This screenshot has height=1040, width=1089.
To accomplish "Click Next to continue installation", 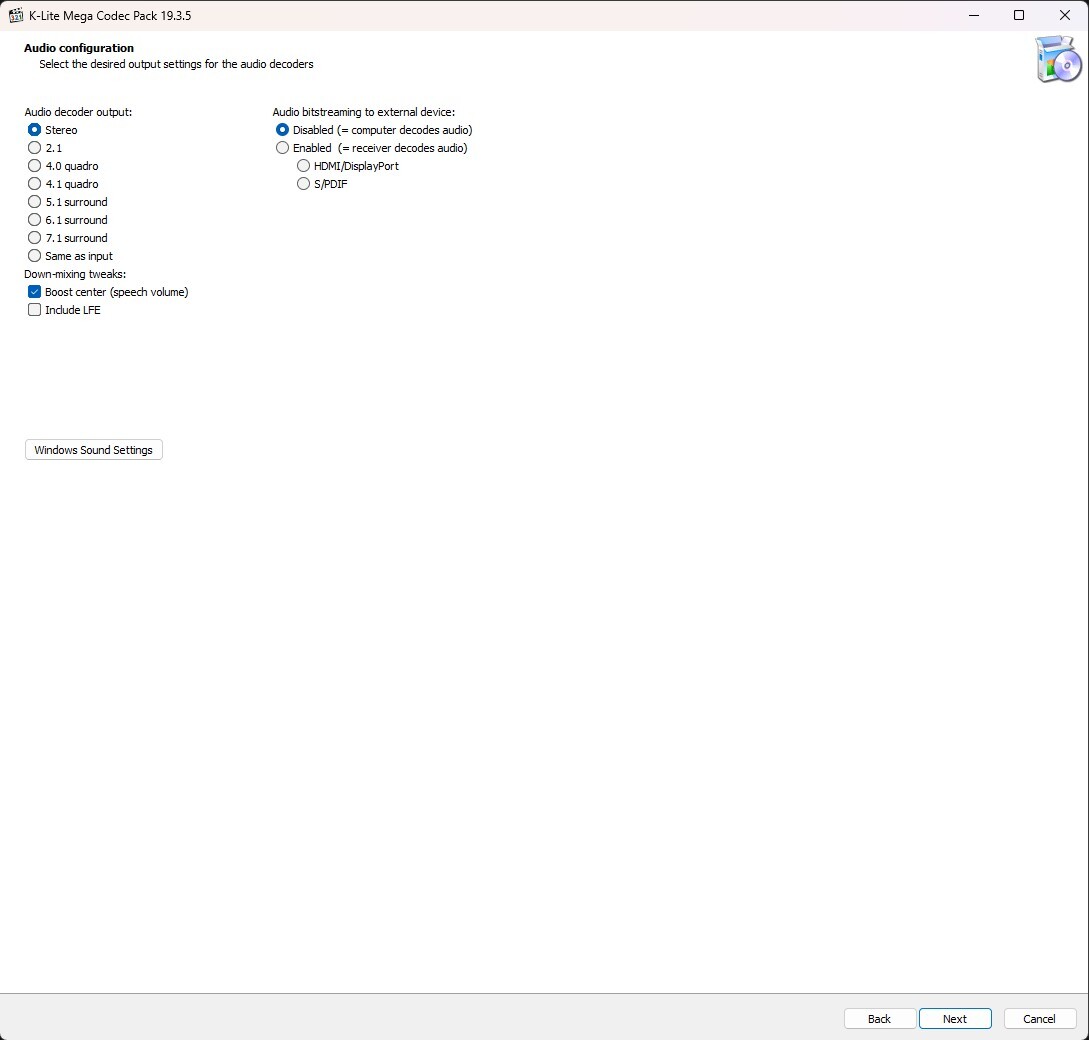I will click(x=955, y=1019).
